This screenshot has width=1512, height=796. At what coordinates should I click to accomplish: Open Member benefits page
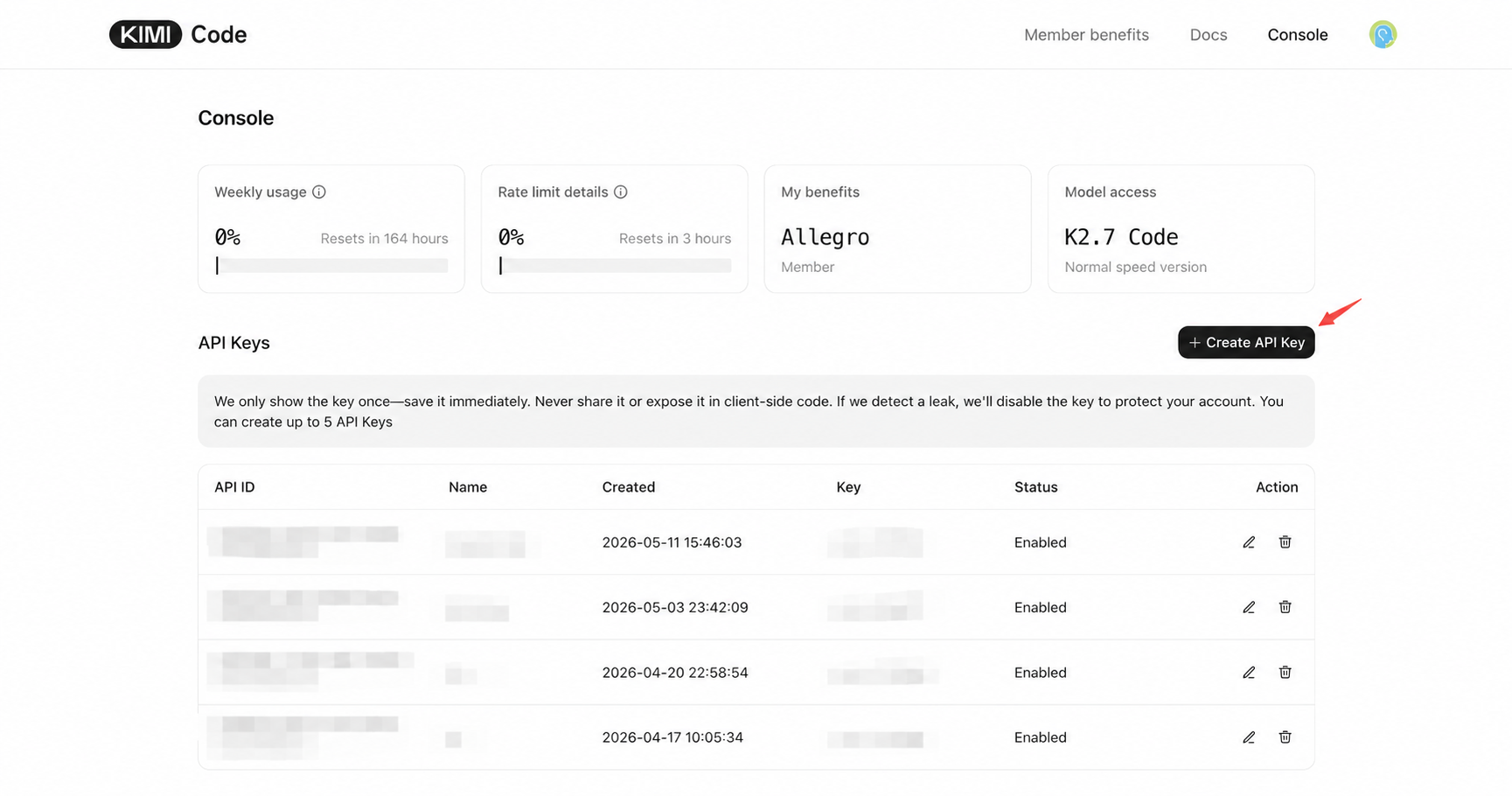(x=1086, y=35)
